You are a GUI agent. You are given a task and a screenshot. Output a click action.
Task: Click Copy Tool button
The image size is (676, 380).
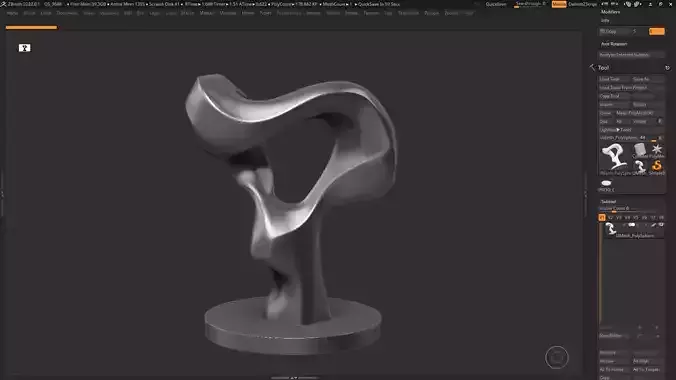(x=614, y=96)
